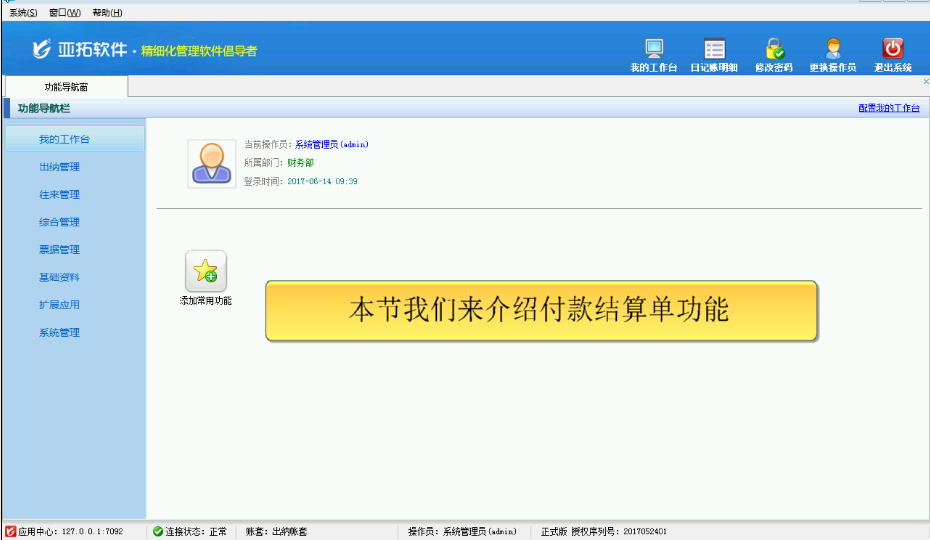Click the 添加常用功能 star icon

pyautogui.click(x=205, y=270)
